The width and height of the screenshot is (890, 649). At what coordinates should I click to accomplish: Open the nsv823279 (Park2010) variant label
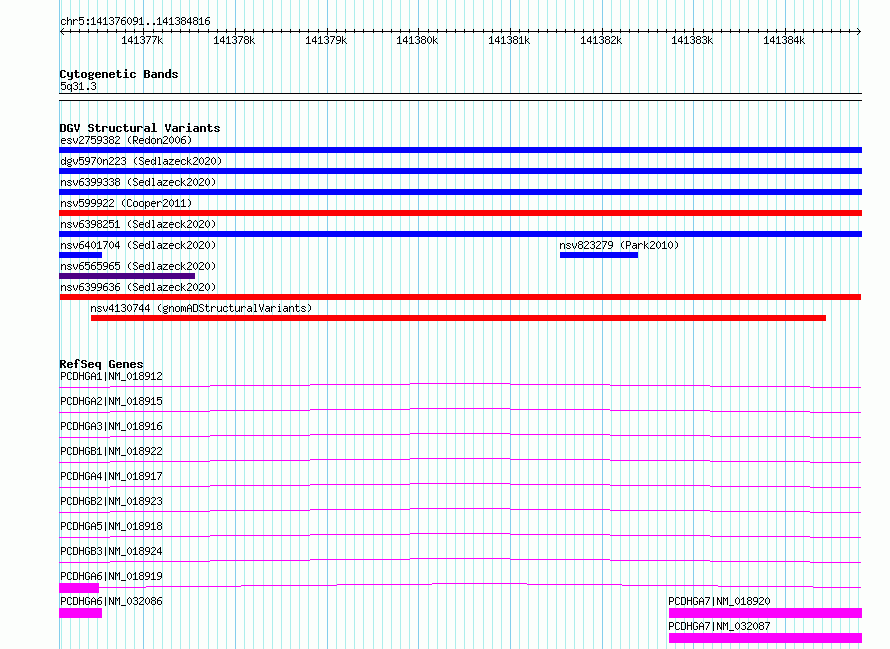tap(619, 245)
